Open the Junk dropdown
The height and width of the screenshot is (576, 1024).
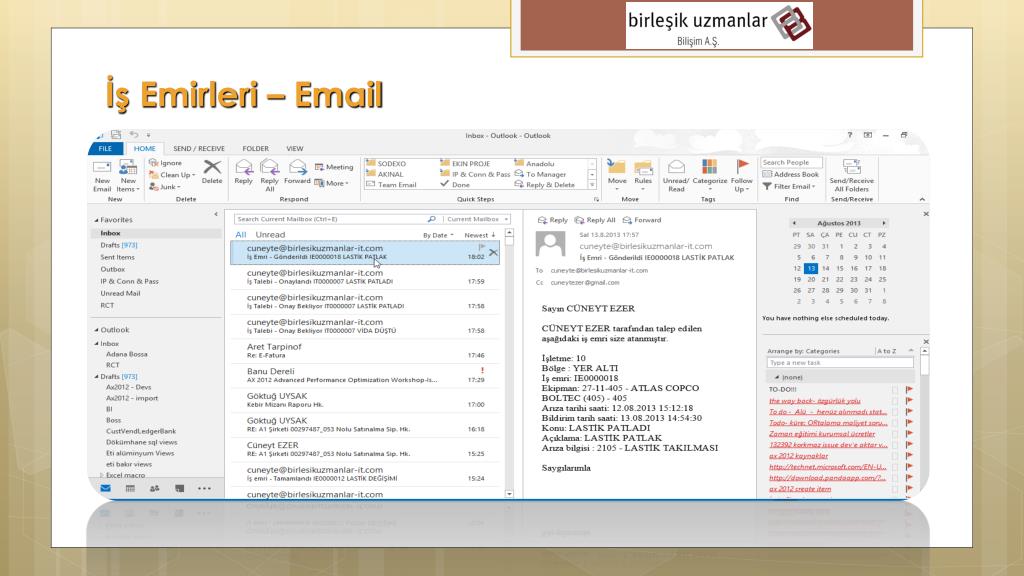tap(165, 187)
